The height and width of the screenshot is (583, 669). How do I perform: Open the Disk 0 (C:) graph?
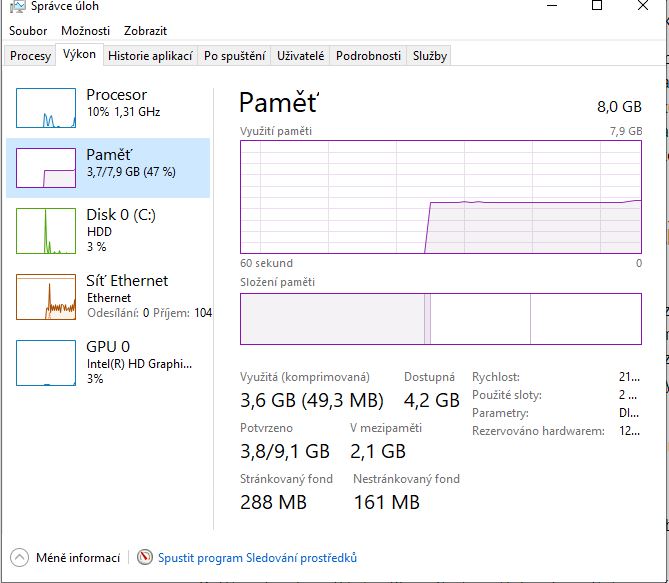[x=46, y=229]
